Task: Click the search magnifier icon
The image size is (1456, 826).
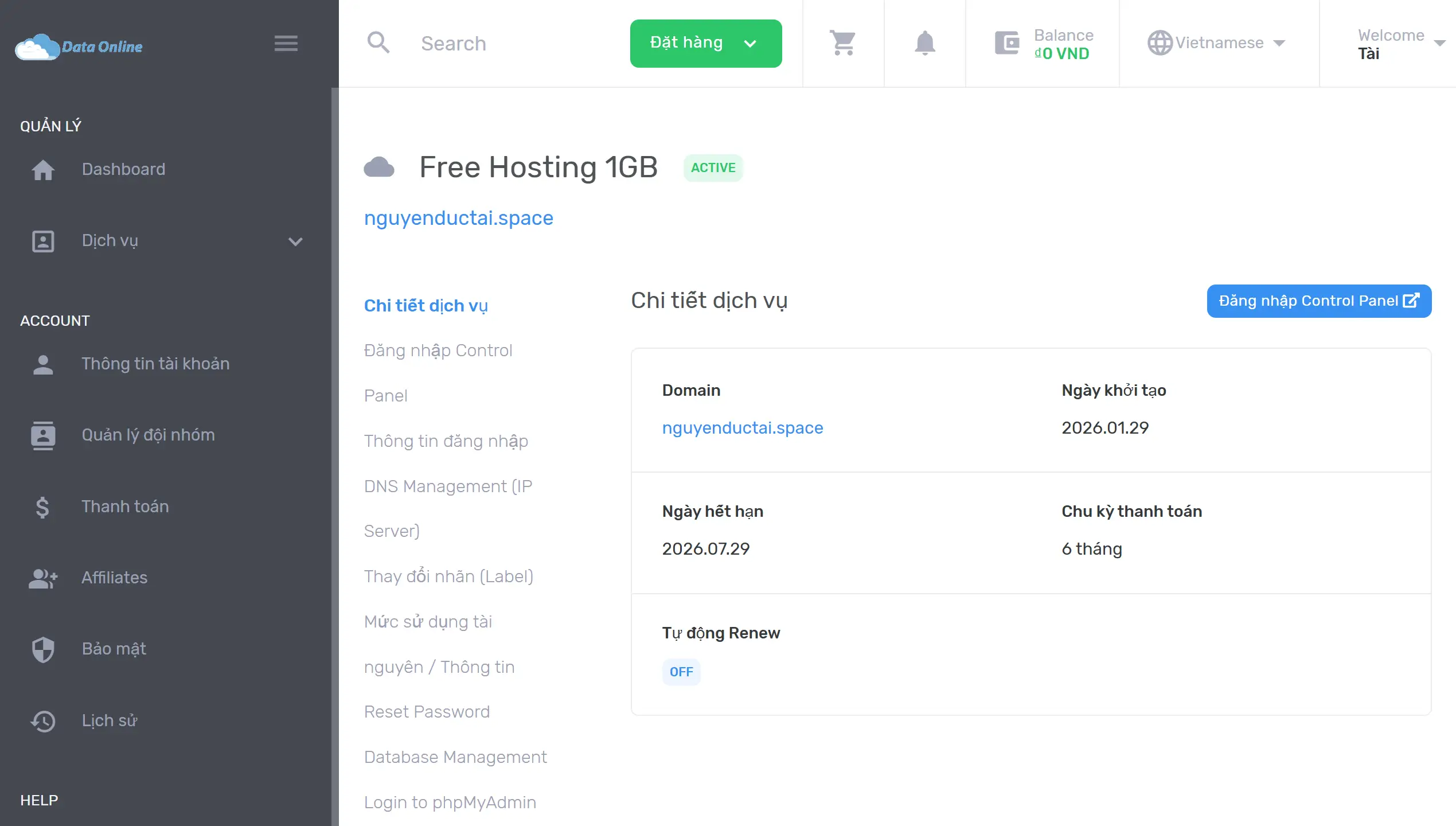Action: [x=378, y=43]
